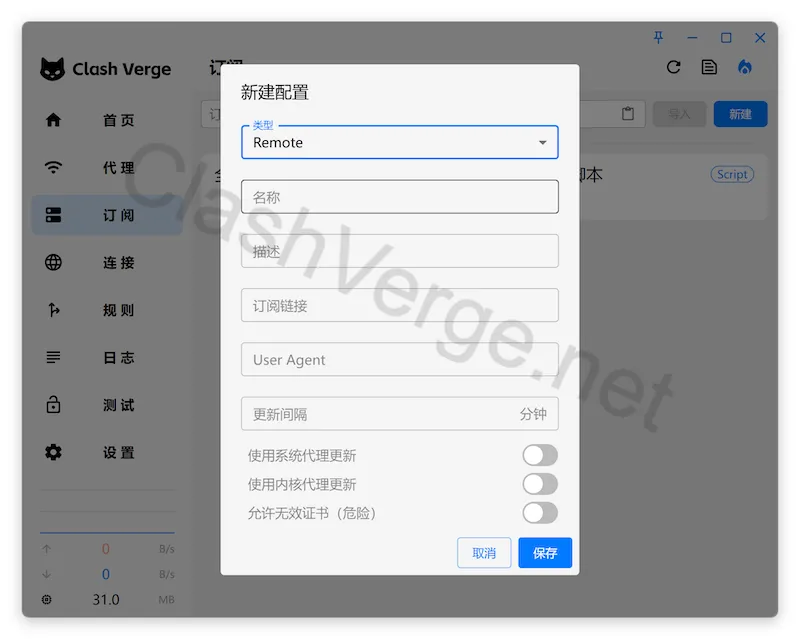Toggle 允许无效证书 (危险) switch
The width and height of the screenshot is (800, 639).
[540, 513]
